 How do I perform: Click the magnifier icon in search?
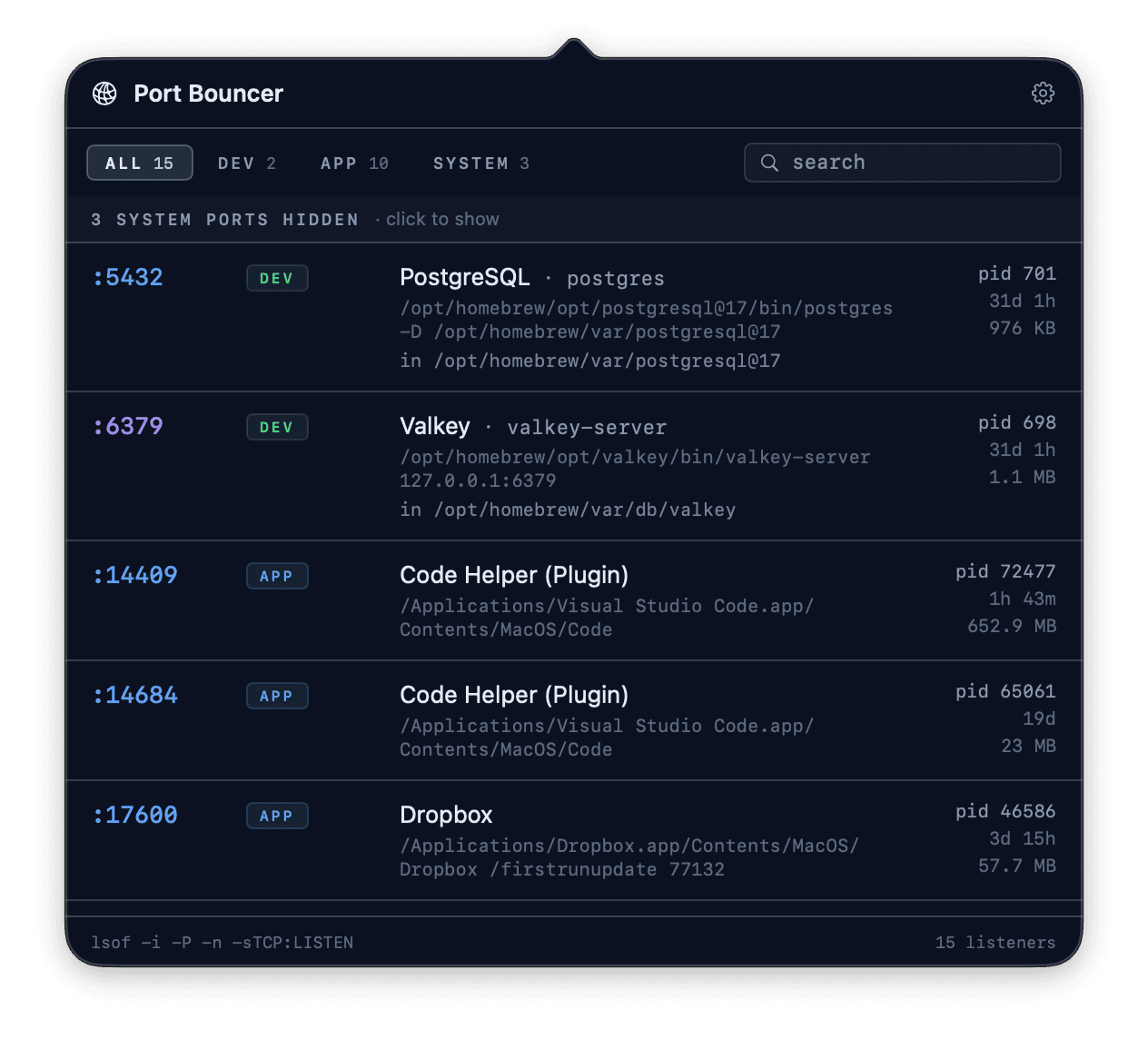769,163
